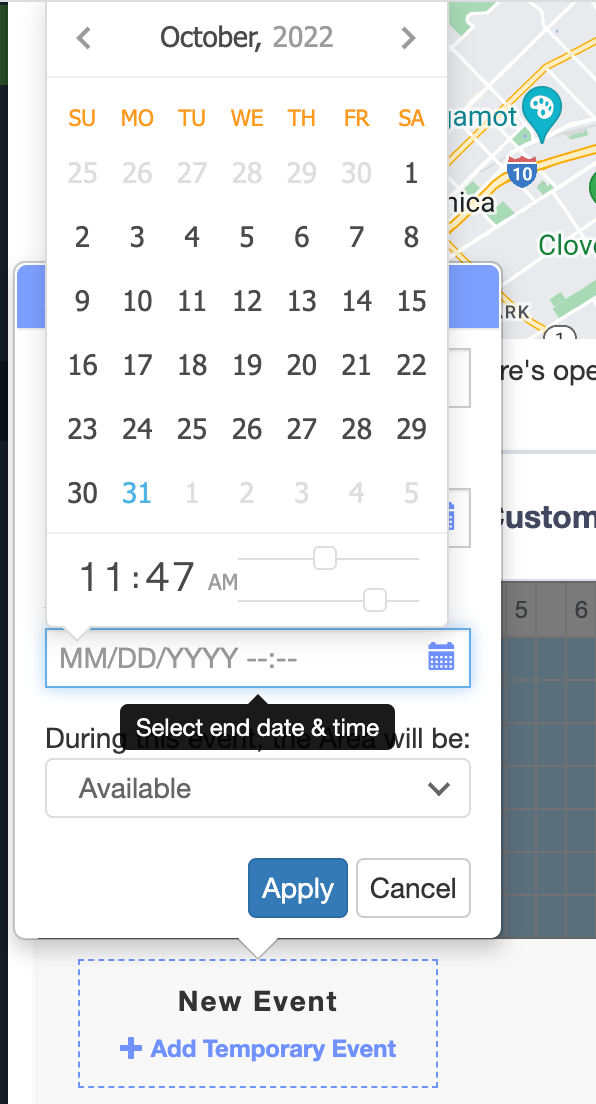Click the minute slider handle

[x=375, y=601]
